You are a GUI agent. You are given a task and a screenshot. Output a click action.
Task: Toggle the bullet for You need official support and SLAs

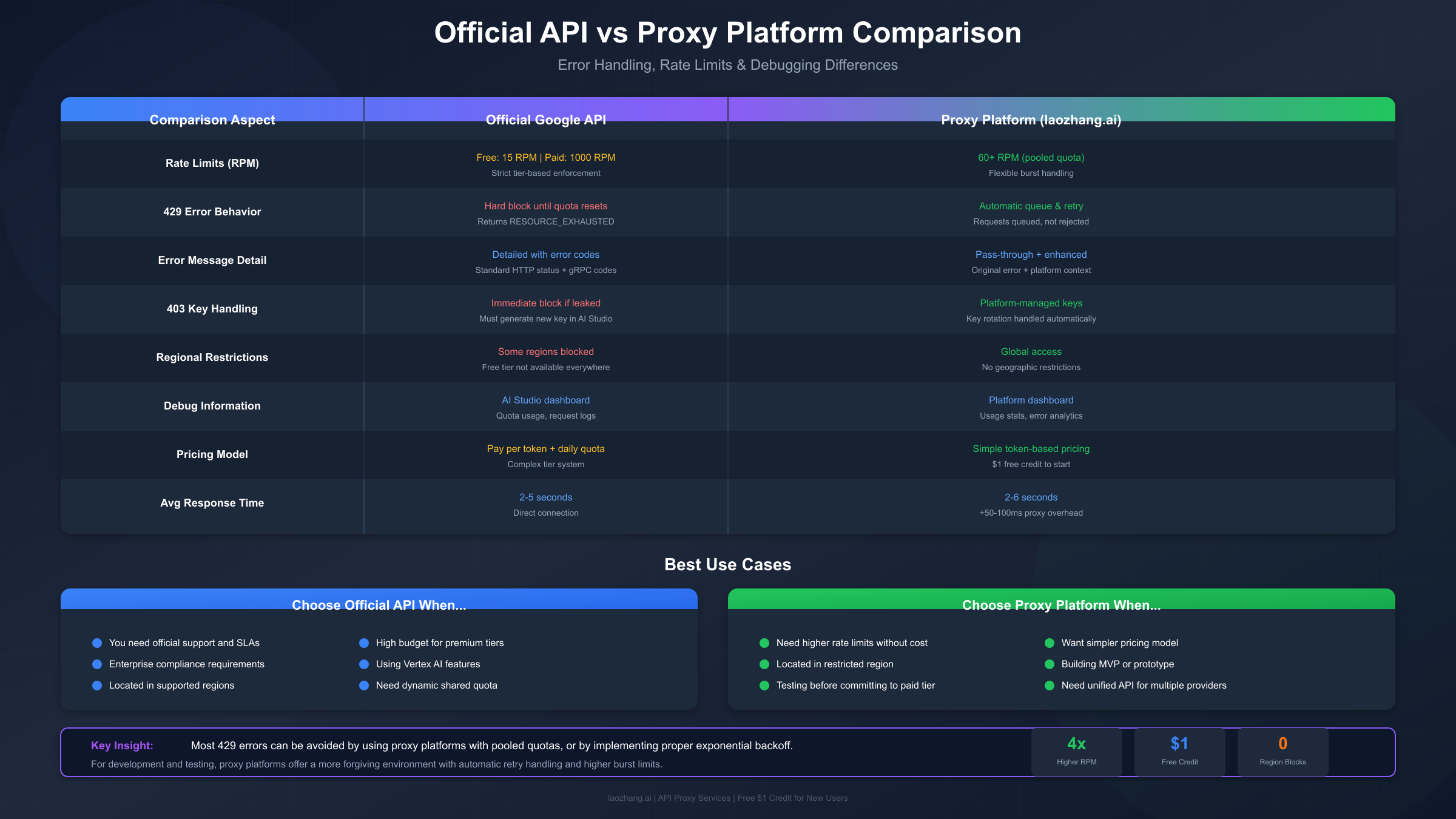(96, 642)
